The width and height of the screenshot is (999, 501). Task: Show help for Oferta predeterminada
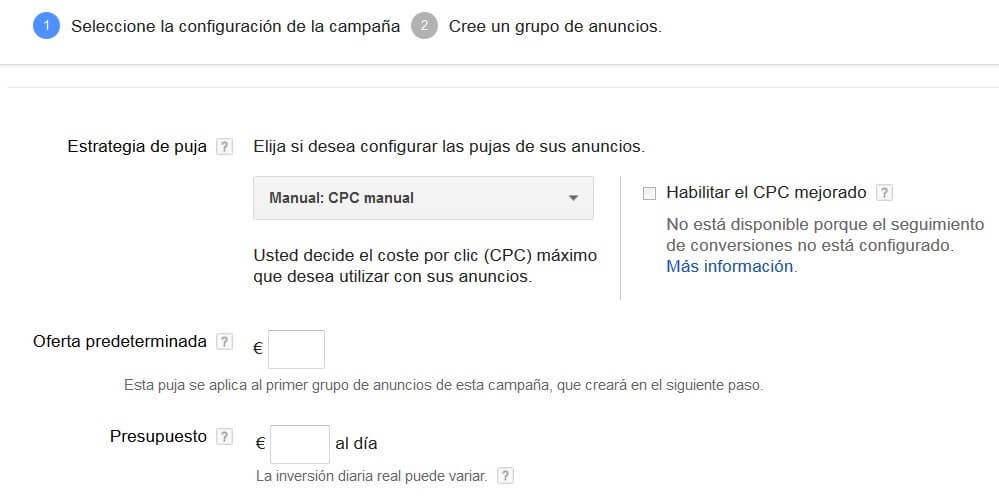224,342
